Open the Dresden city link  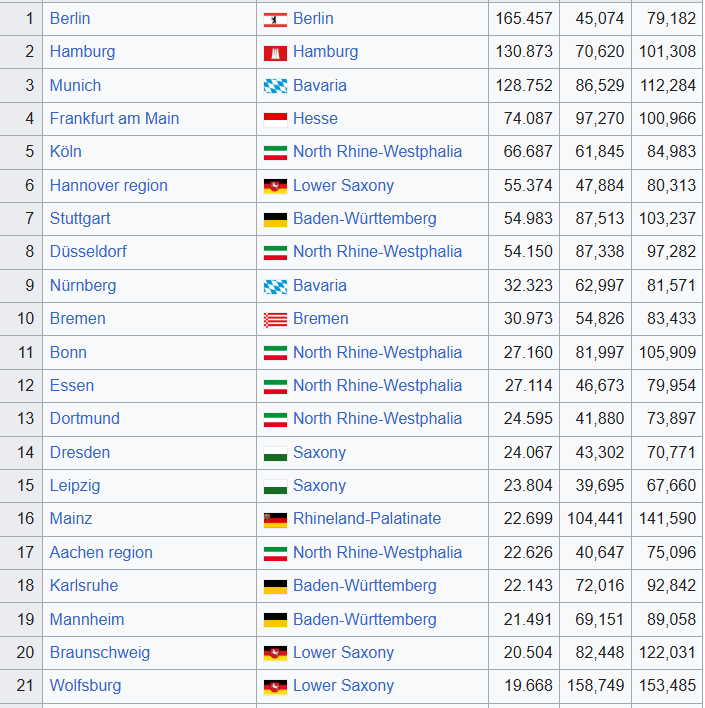tap(79, 452)
